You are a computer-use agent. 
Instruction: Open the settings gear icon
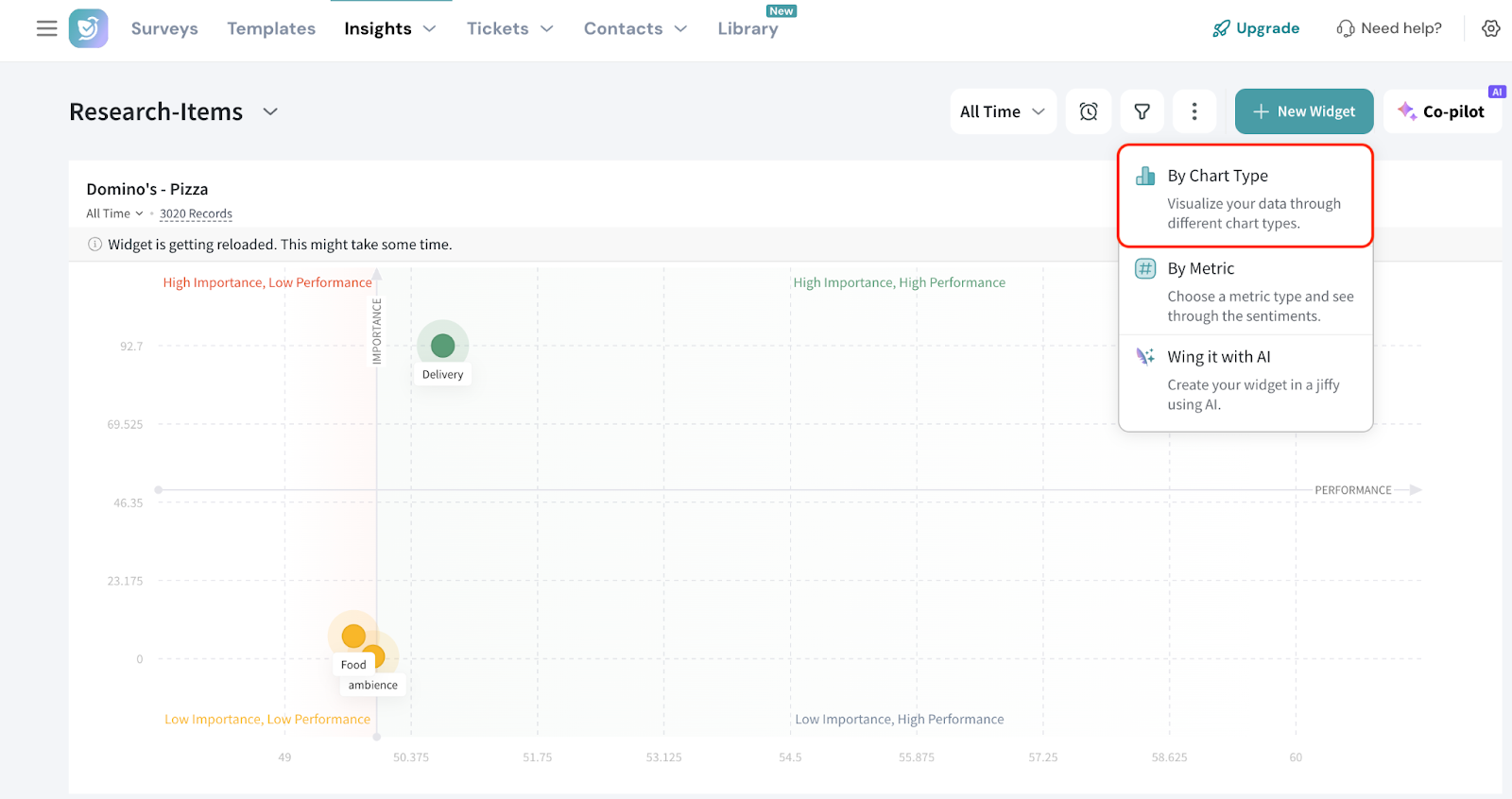point(1490,28)
